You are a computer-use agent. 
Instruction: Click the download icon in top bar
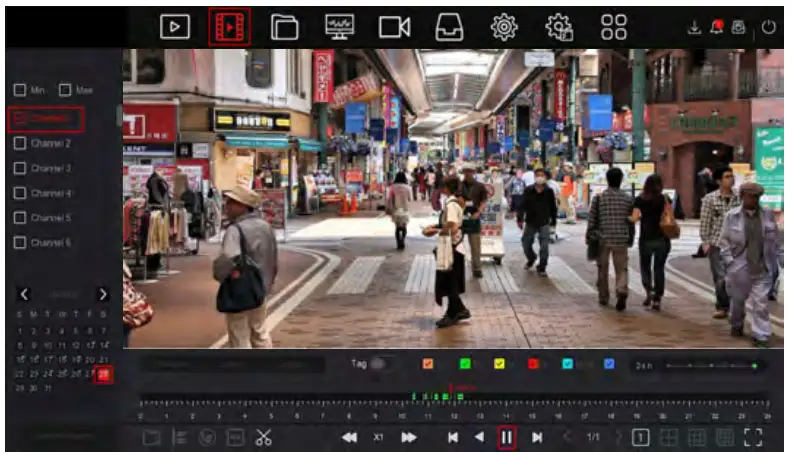point(694,27)
